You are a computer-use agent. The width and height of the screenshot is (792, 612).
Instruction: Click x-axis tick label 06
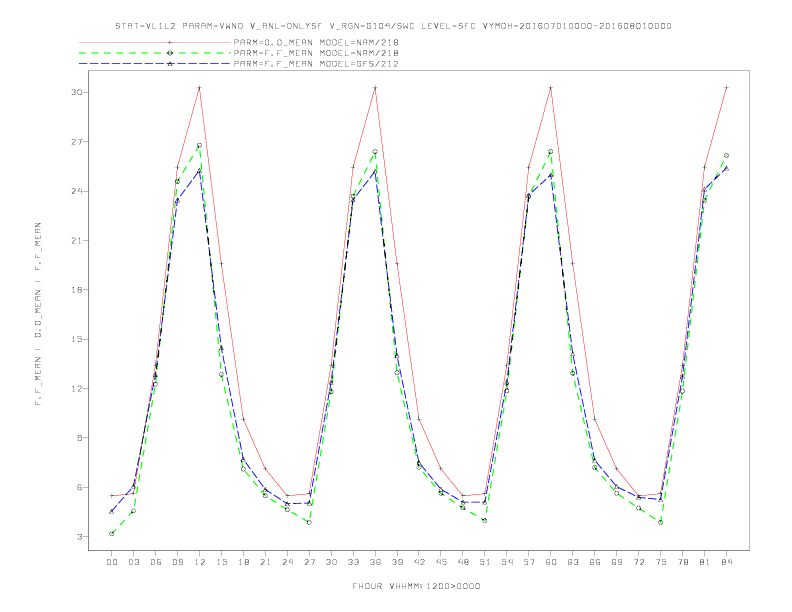156,562
